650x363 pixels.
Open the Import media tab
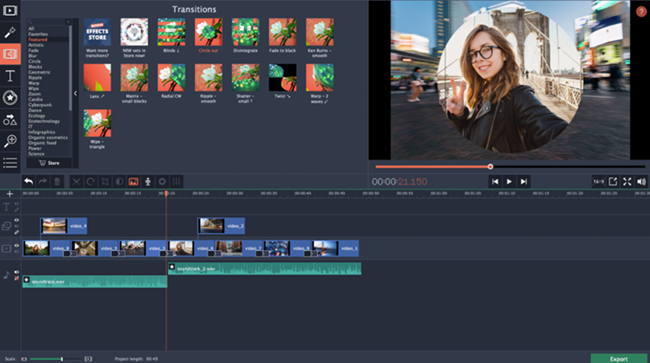[x=10, y=10]
